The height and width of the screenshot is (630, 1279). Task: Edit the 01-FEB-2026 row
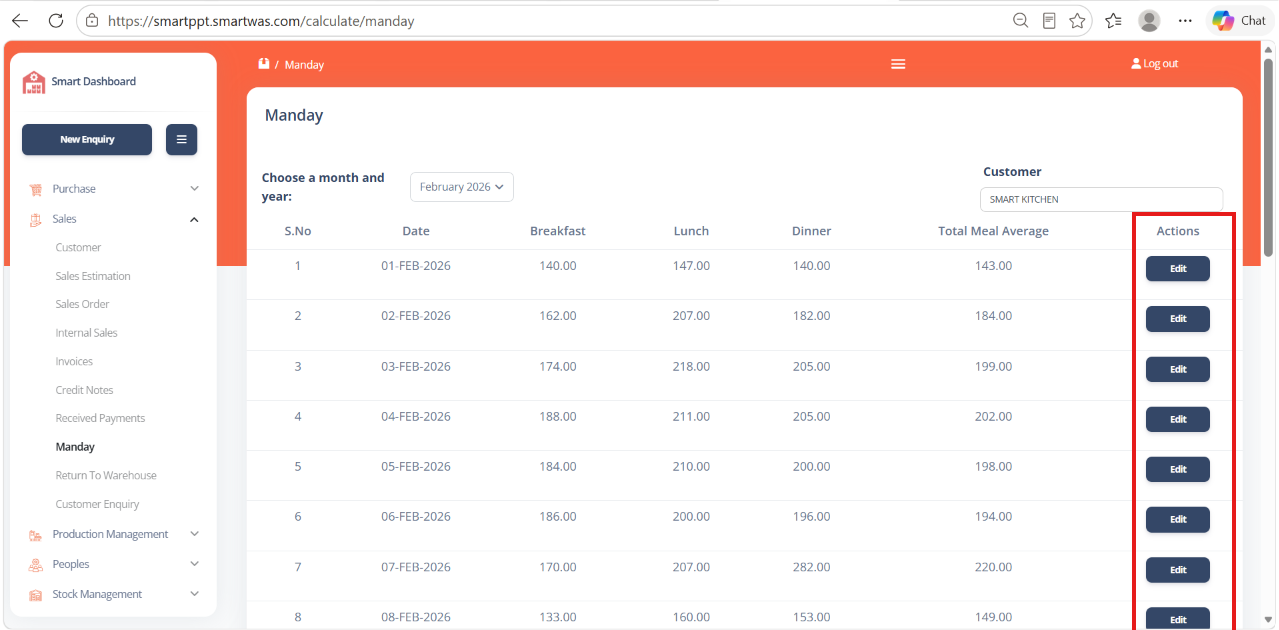tap(1178, 269)
